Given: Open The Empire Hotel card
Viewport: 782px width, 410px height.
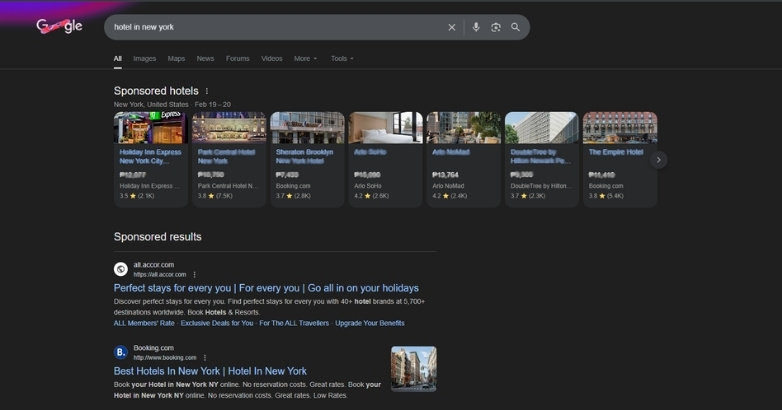Looking at the screenshot, I should coord(620,159).
